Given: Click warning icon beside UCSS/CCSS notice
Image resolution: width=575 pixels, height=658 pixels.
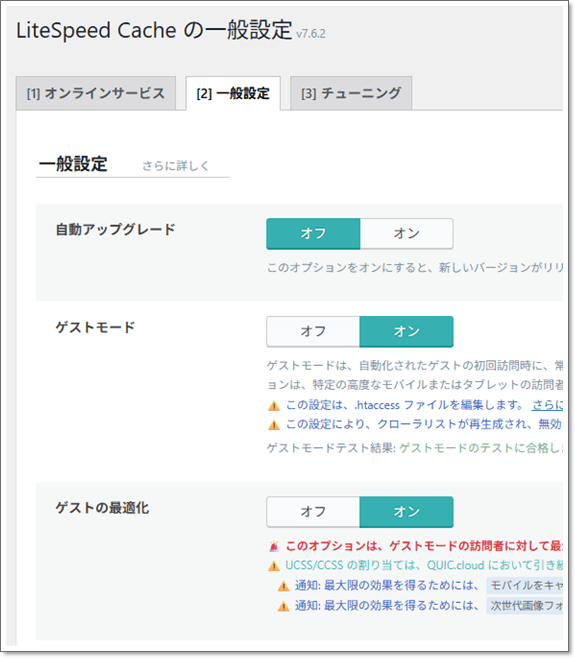Looking at the screenshot, I should tap(274, 566).
